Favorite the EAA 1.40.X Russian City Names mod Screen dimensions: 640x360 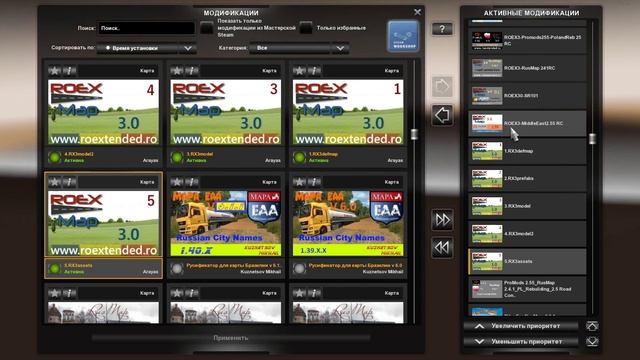tap(177, 182)
